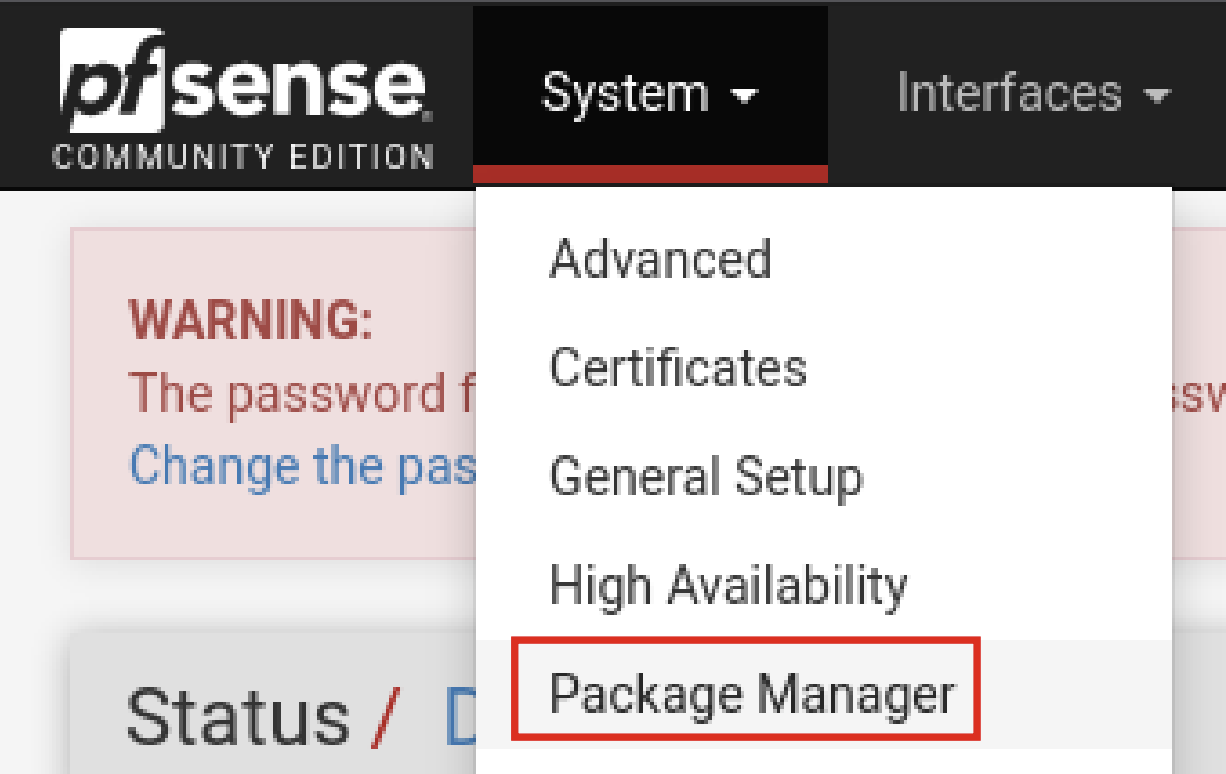Open Package Manager from the System menu
Image resolution: width=1226 pixels, height=774 pixels.
point(752,693)
